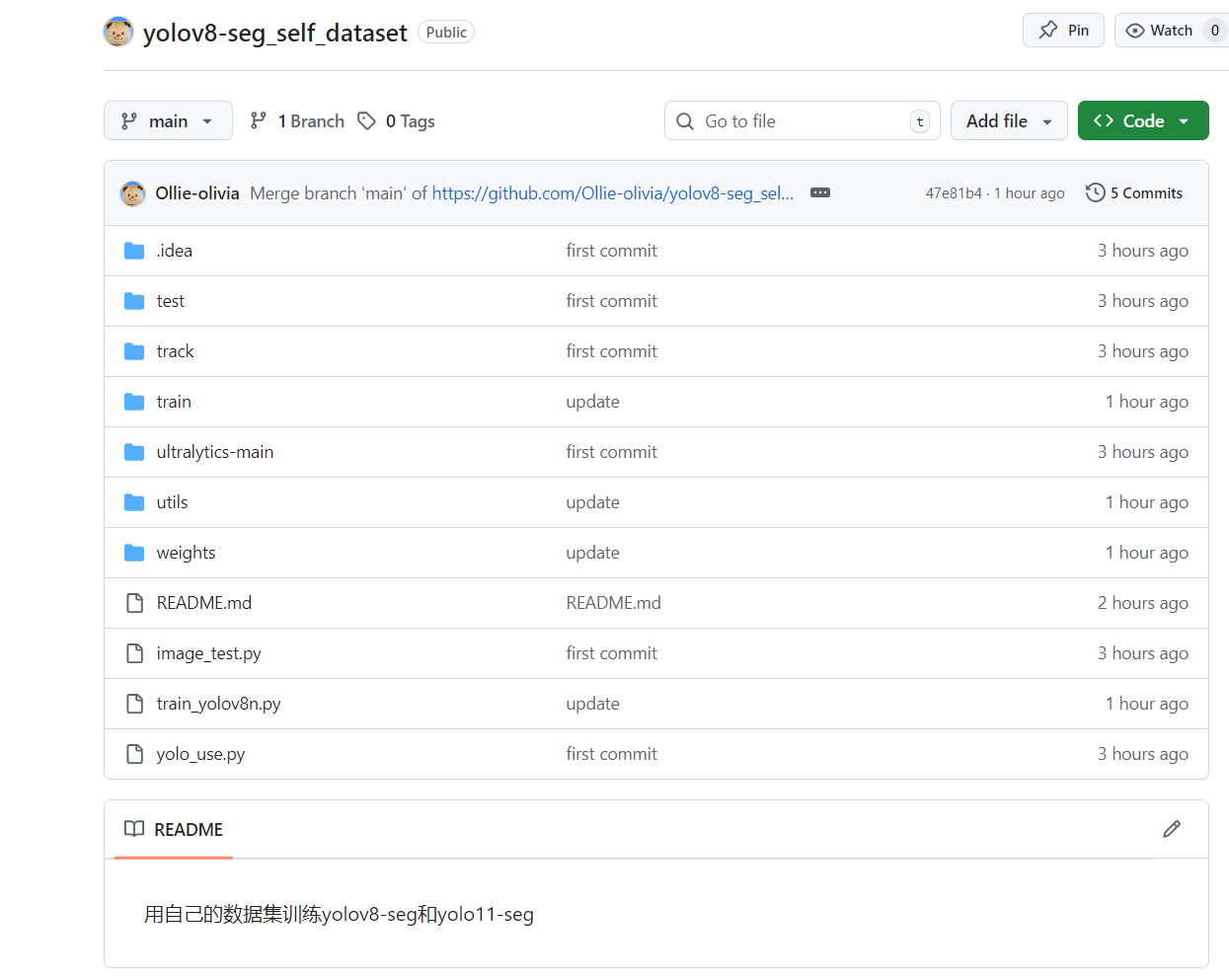1229x980 pixels.
Task: Open the track folder
Action: (x=176, y=351)
